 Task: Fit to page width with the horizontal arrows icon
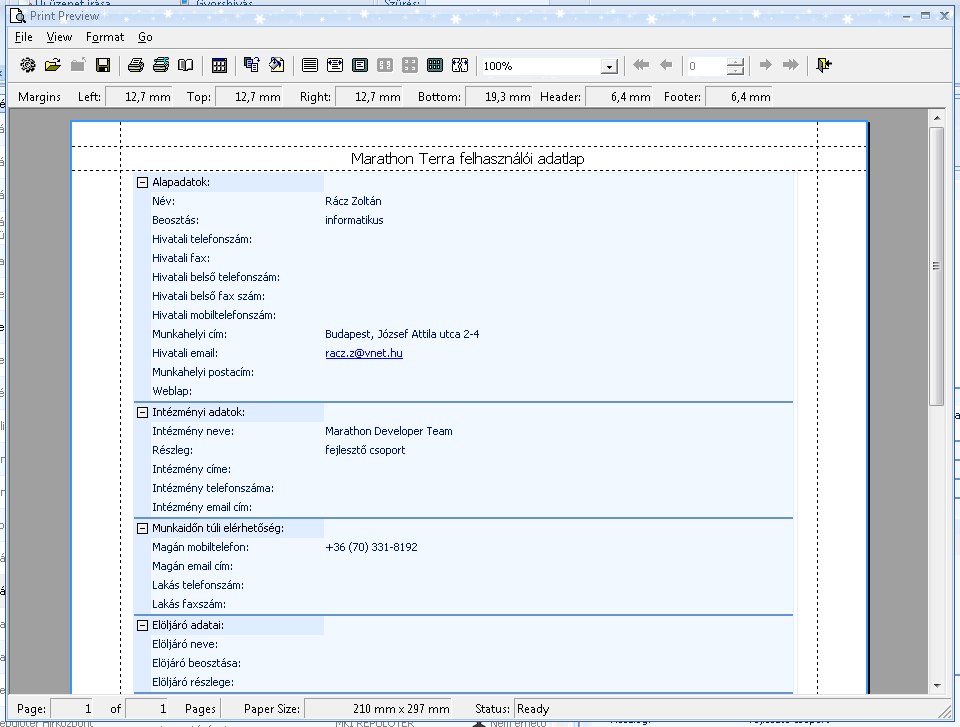[x=335, y=65]
